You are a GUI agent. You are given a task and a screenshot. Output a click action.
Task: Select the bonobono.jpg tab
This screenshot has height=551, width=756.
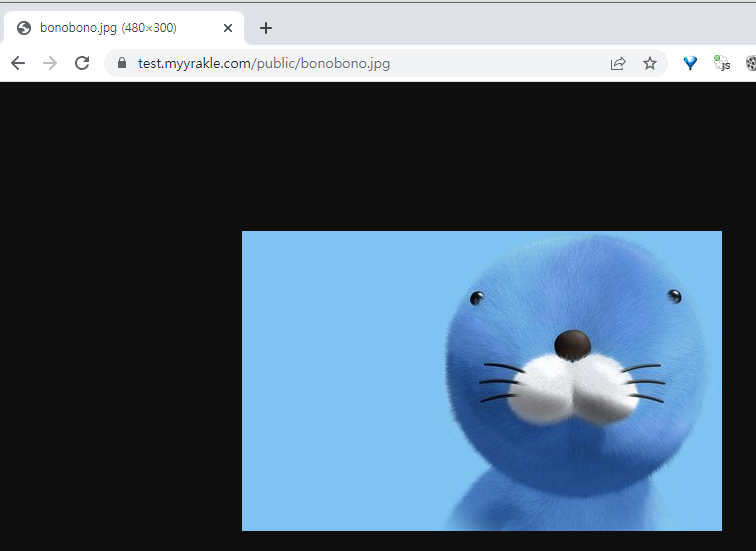click(124, 28)
